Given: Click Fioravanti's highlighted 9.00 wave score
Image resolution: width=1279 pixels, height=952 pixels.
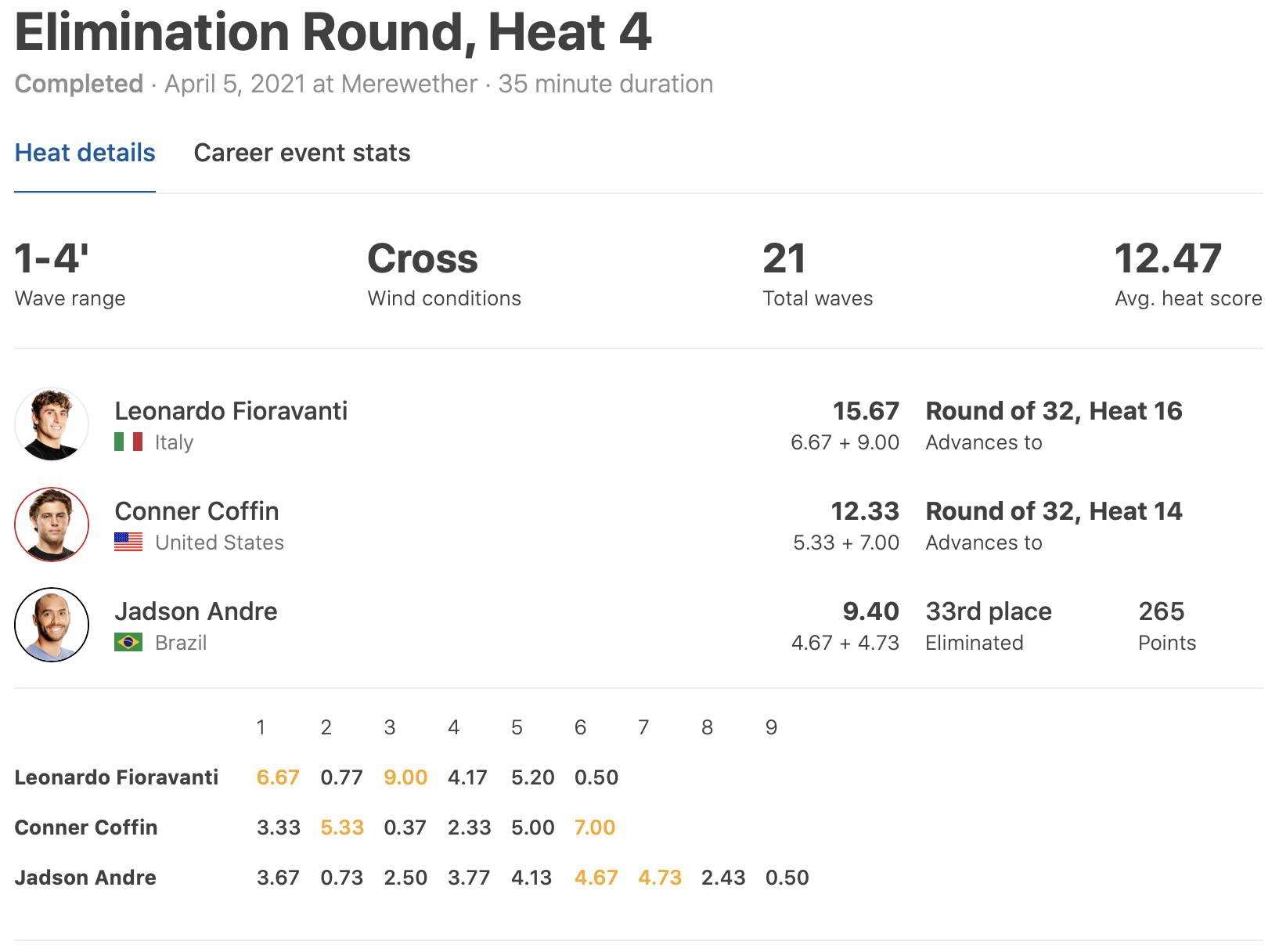Looking at the screenshot, I should tap(405, 777).
